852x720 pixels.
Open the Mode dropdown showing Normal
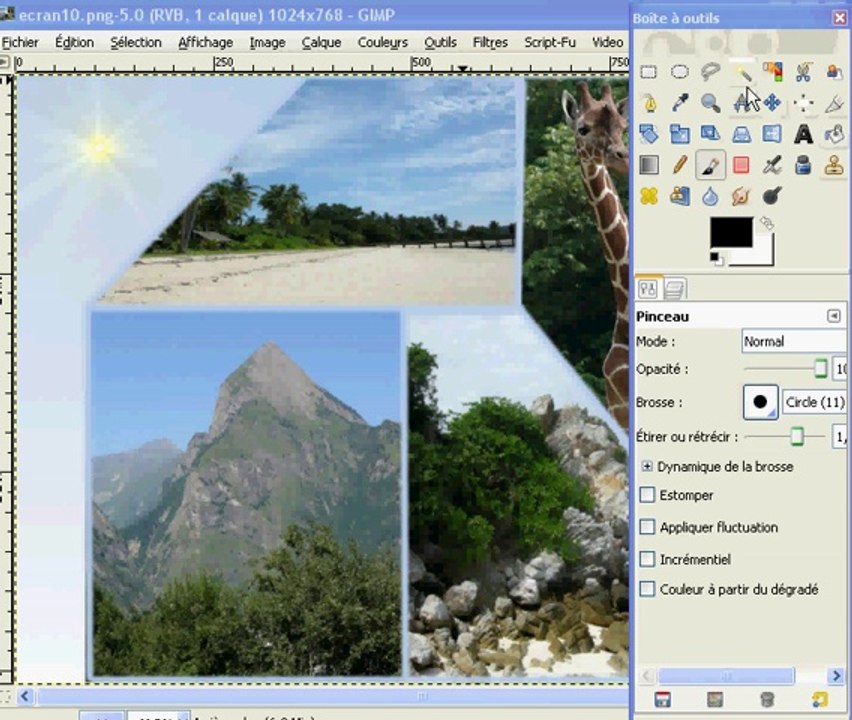coord(794,342)
